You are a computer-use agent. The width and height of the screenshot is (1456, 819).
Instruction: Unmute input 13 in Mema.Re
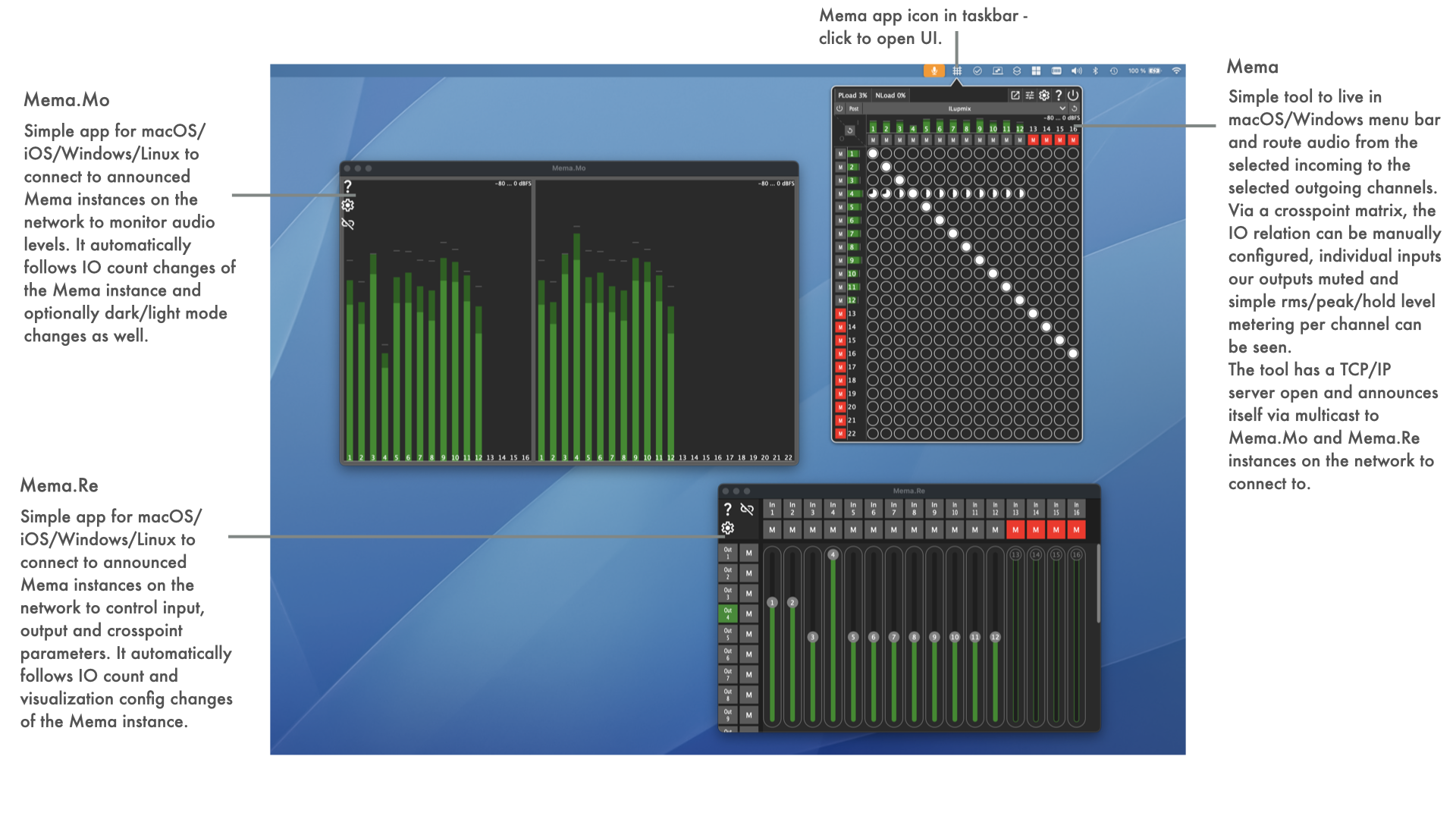coord(1015,530)
